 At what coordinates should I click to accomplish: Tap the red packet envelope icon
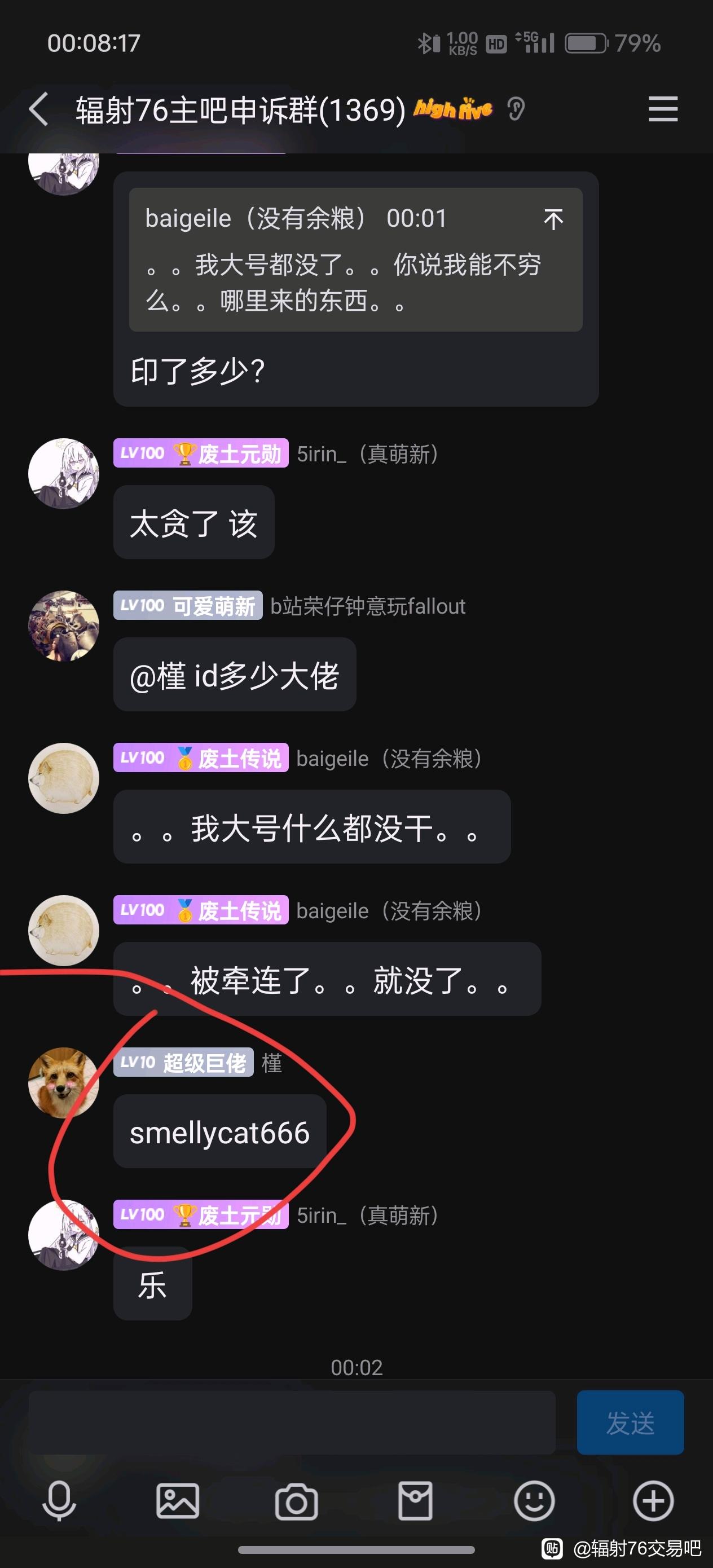(x=415, y=1501)
